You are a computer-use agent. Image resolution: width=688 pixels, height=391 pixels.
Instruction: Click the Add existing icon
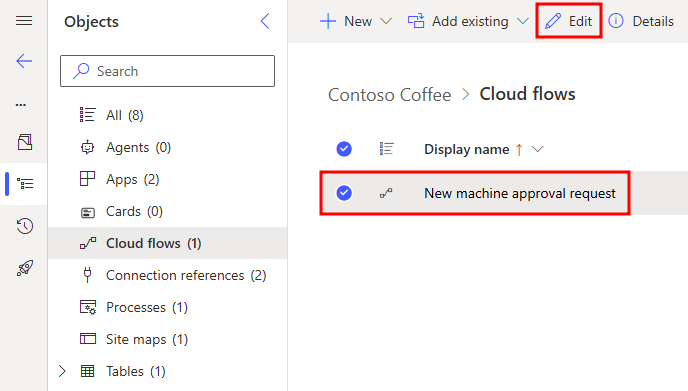[416, 21]
